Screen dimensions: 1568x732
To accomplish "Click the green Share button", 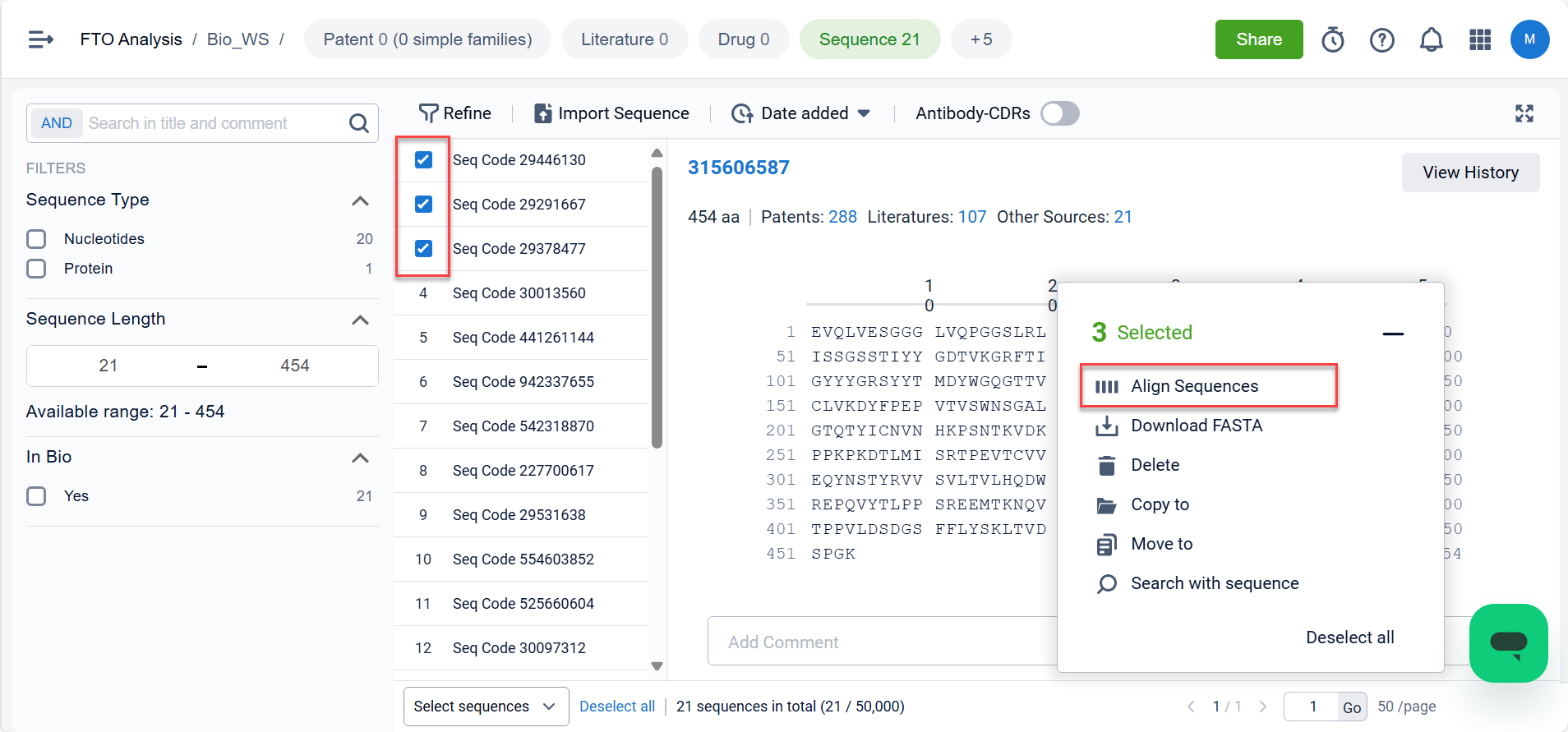I will [1258, 39].
